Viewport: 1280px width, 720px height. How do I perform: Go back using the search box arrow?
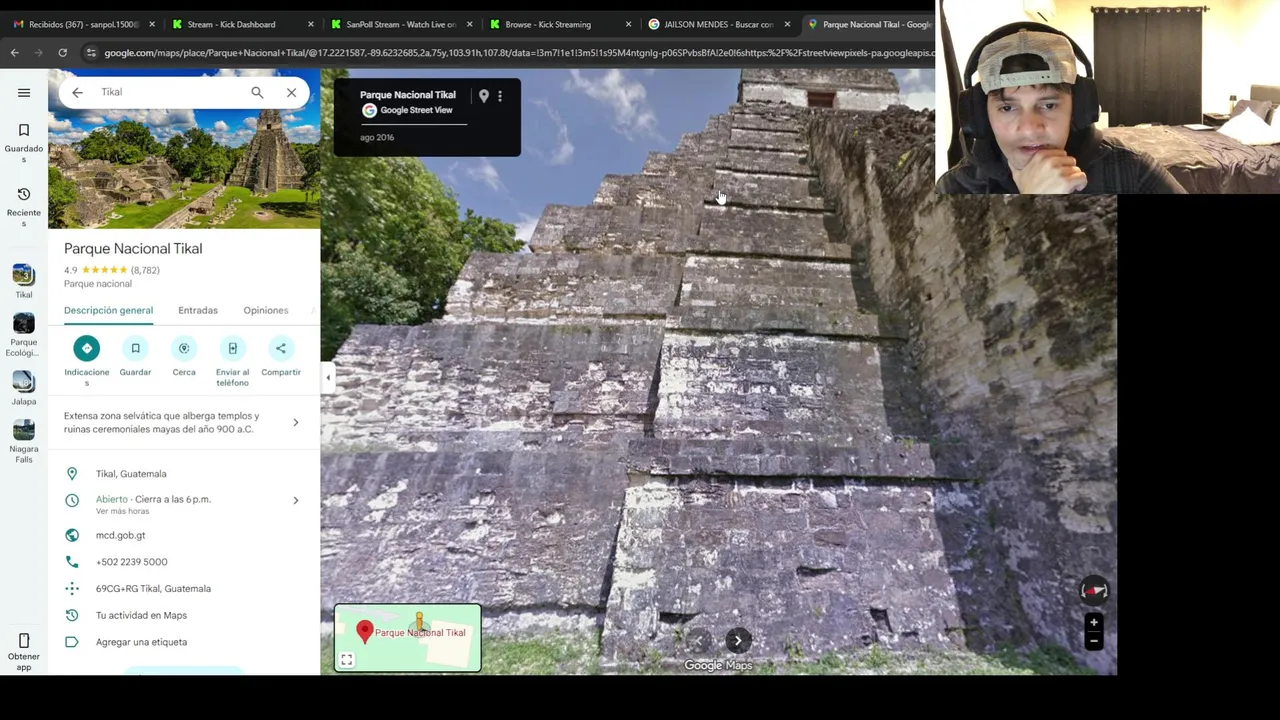(x=77, y=92)
